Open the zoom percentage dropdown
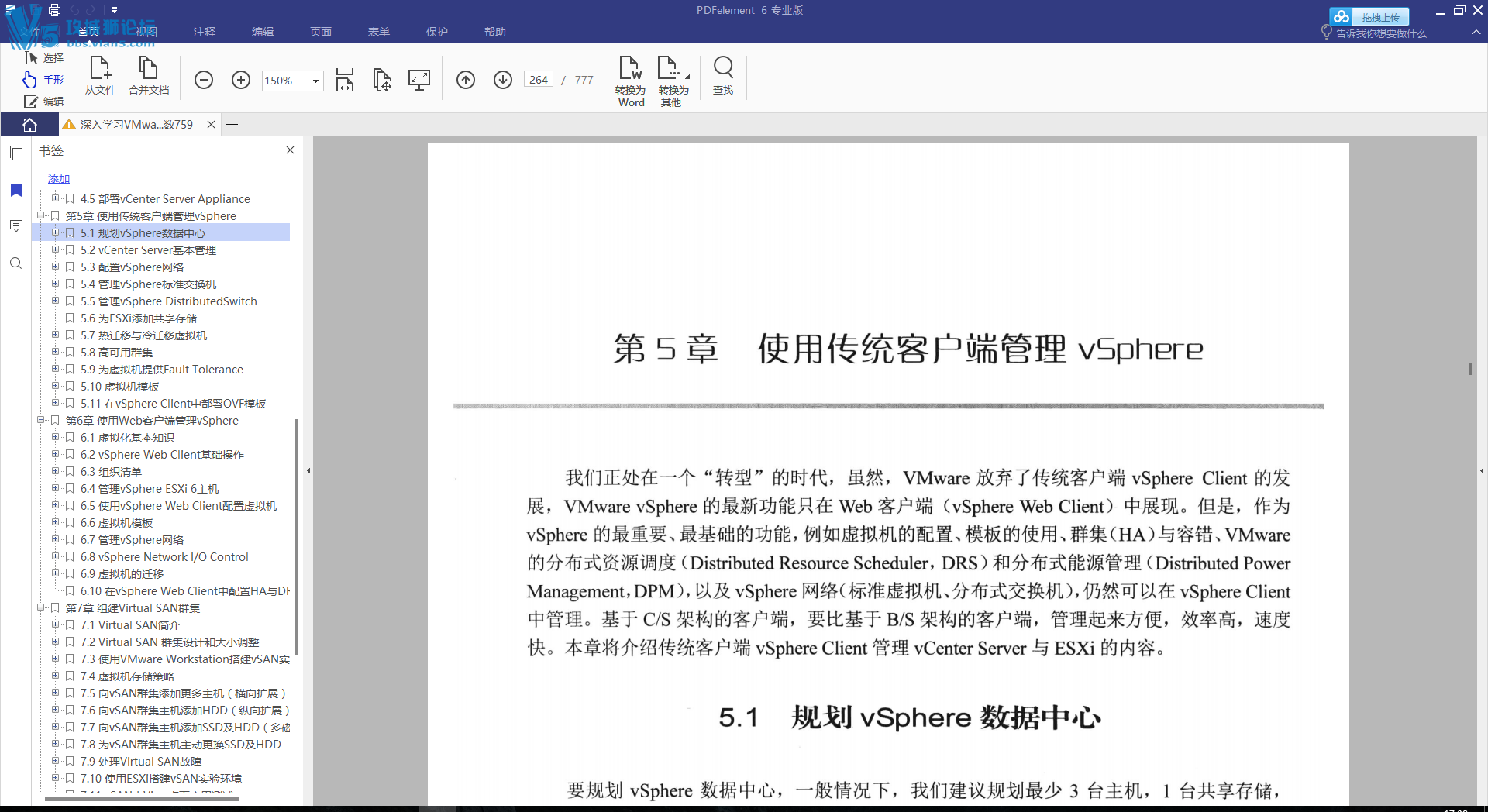This screenshot has height=812, width=1488. [315, 81]
